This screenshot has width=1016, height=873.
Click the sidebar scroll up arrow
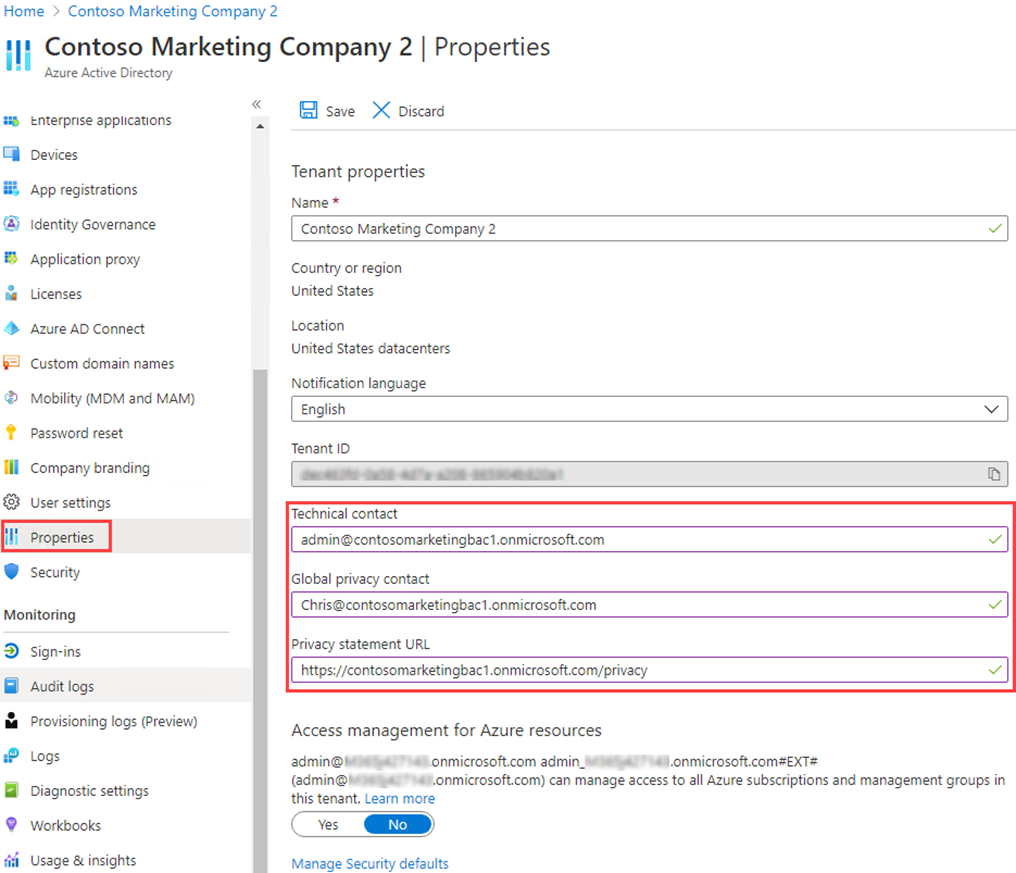click(x=260, y=126)
